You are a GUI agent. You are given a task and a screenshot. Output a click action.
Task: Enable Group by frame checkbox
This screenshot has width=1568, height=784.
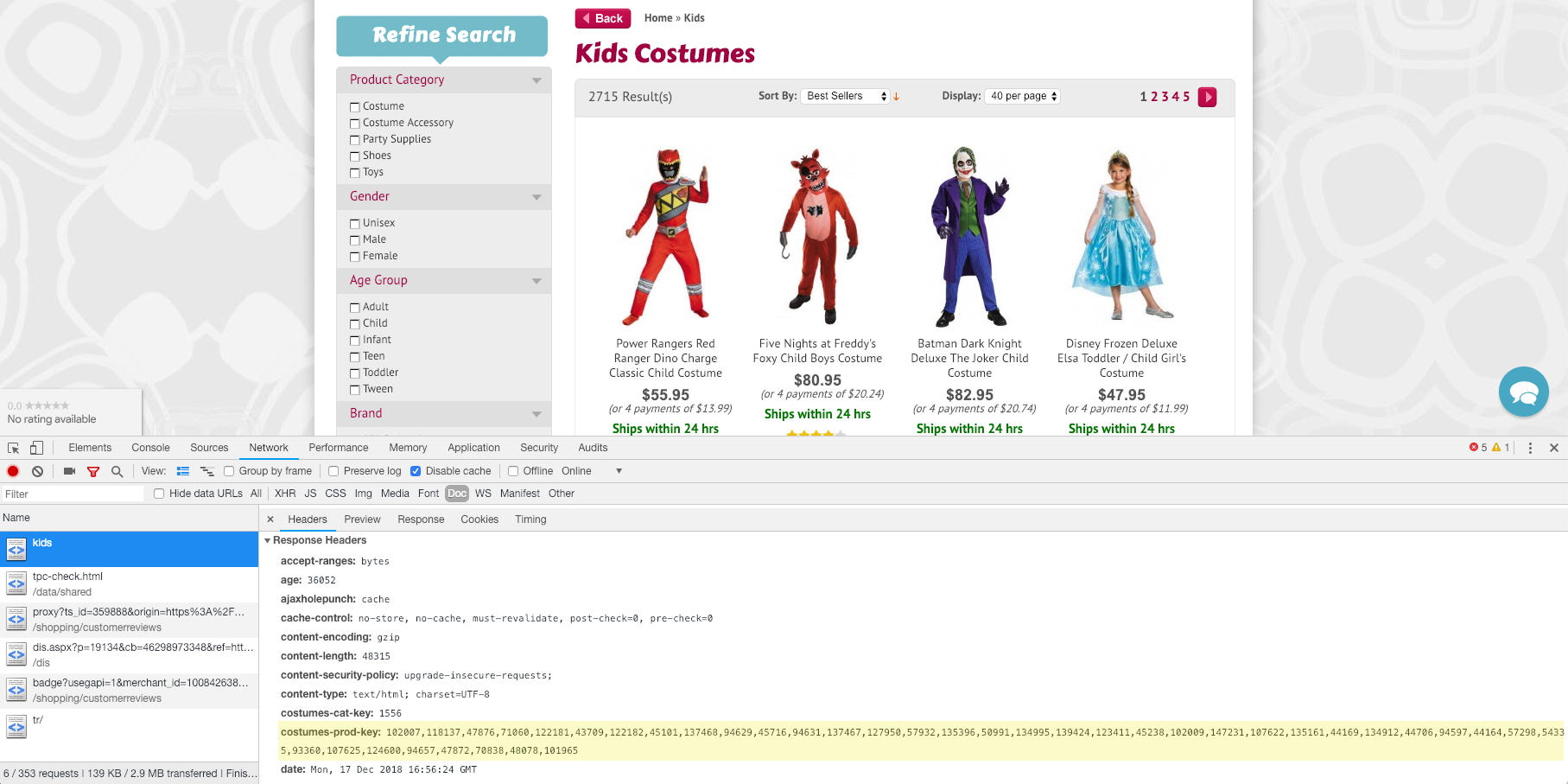[229, 471]
